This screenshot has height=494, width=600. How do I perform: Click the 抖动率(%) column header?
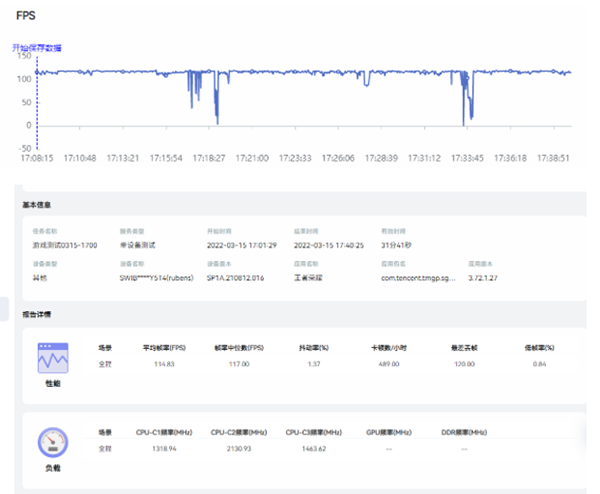click(312, 347)
